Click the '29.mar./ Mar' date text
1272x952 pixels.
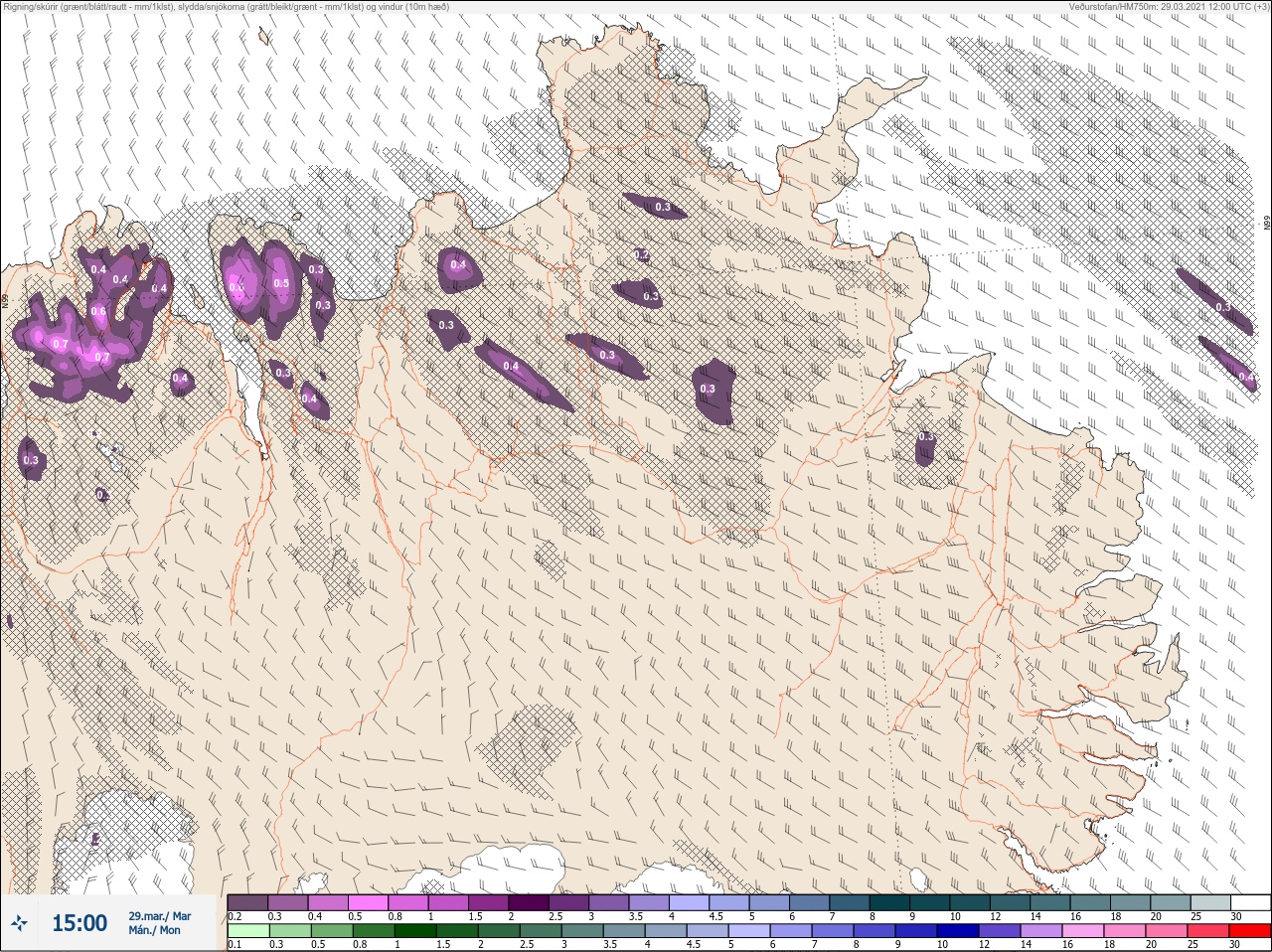coord(159,916)
